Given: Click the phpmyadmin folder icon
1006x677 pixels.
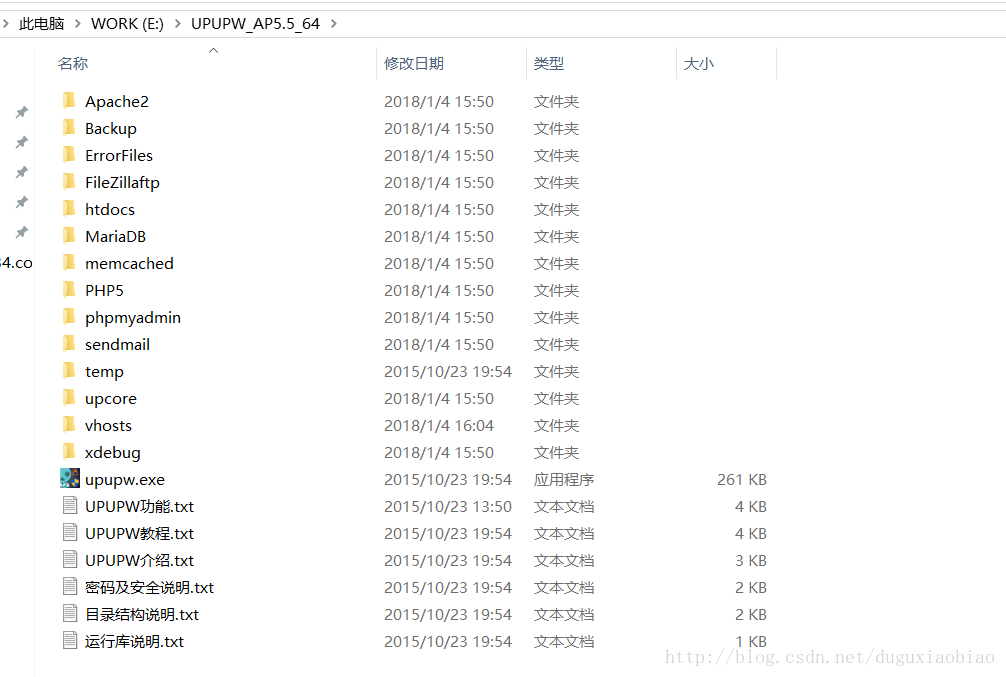Looking at the screenshot, I should [x=69, y=316].
